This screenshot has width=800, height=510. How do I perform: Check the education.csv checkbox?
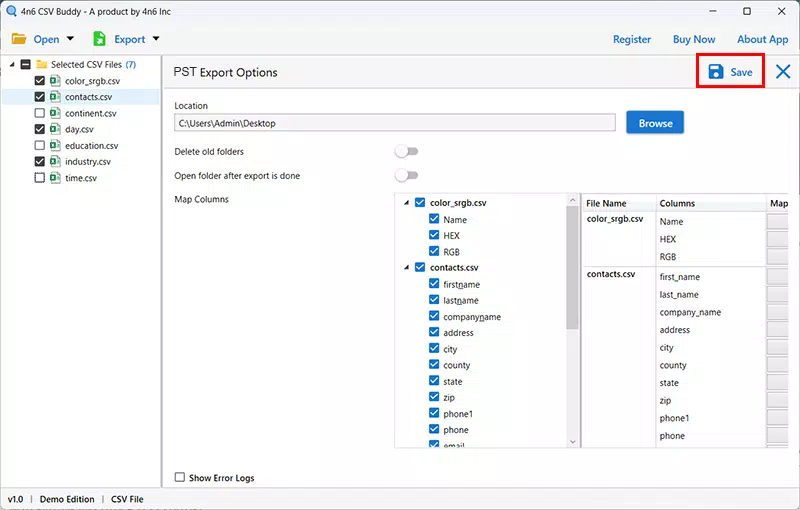(x=39, y=145)
